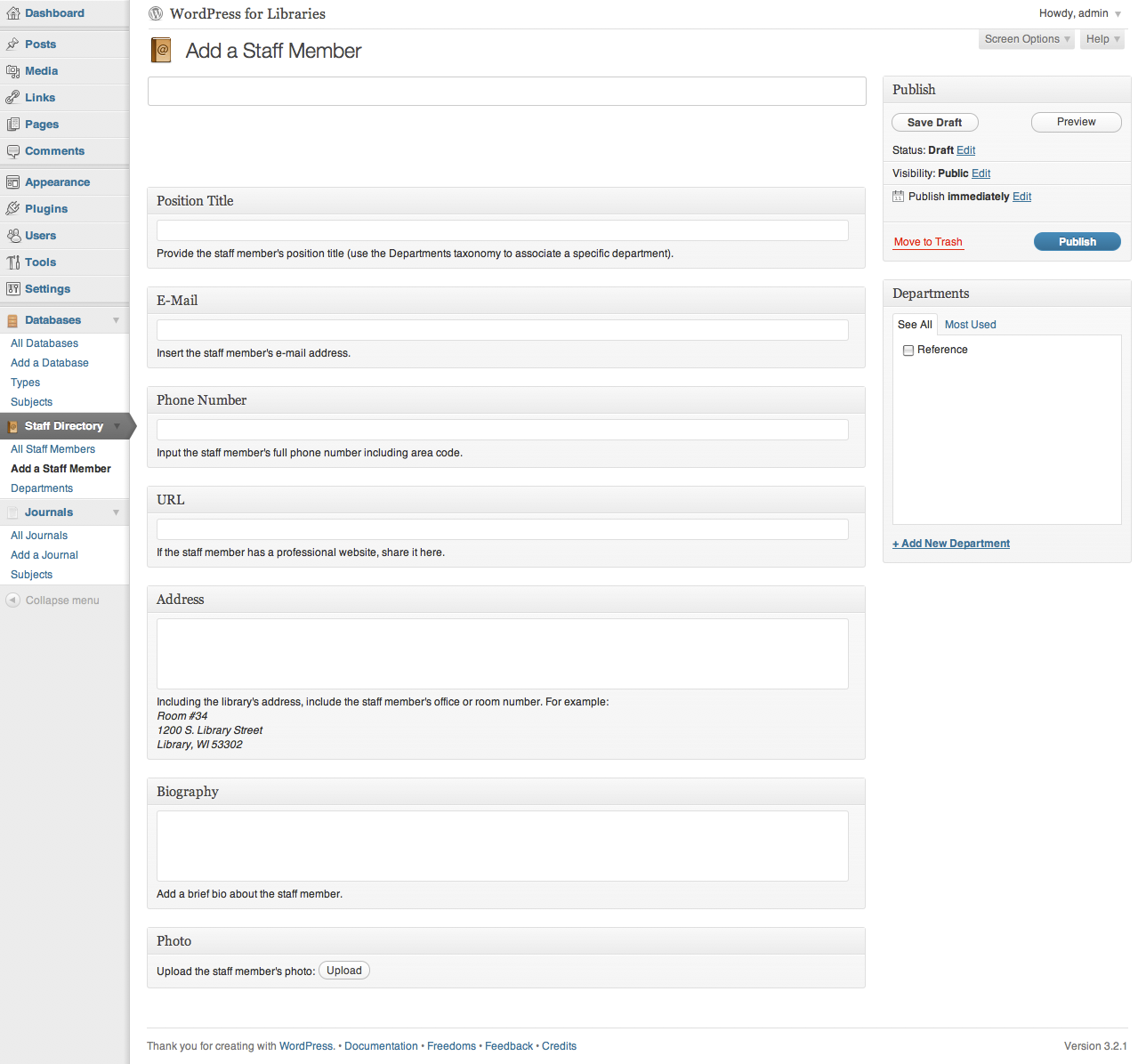1146x1064 pixels.
Task: Click the Staff Directory icon
Action: tap(12, 426)
